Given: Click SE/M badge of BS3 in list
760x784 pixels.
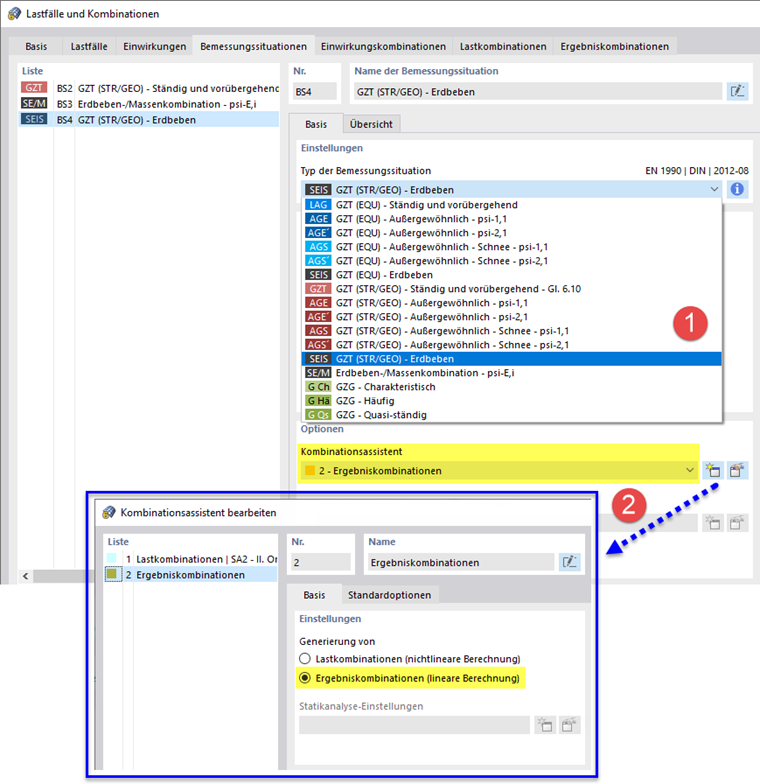Looking at the screenshot, I should point(34,104).
